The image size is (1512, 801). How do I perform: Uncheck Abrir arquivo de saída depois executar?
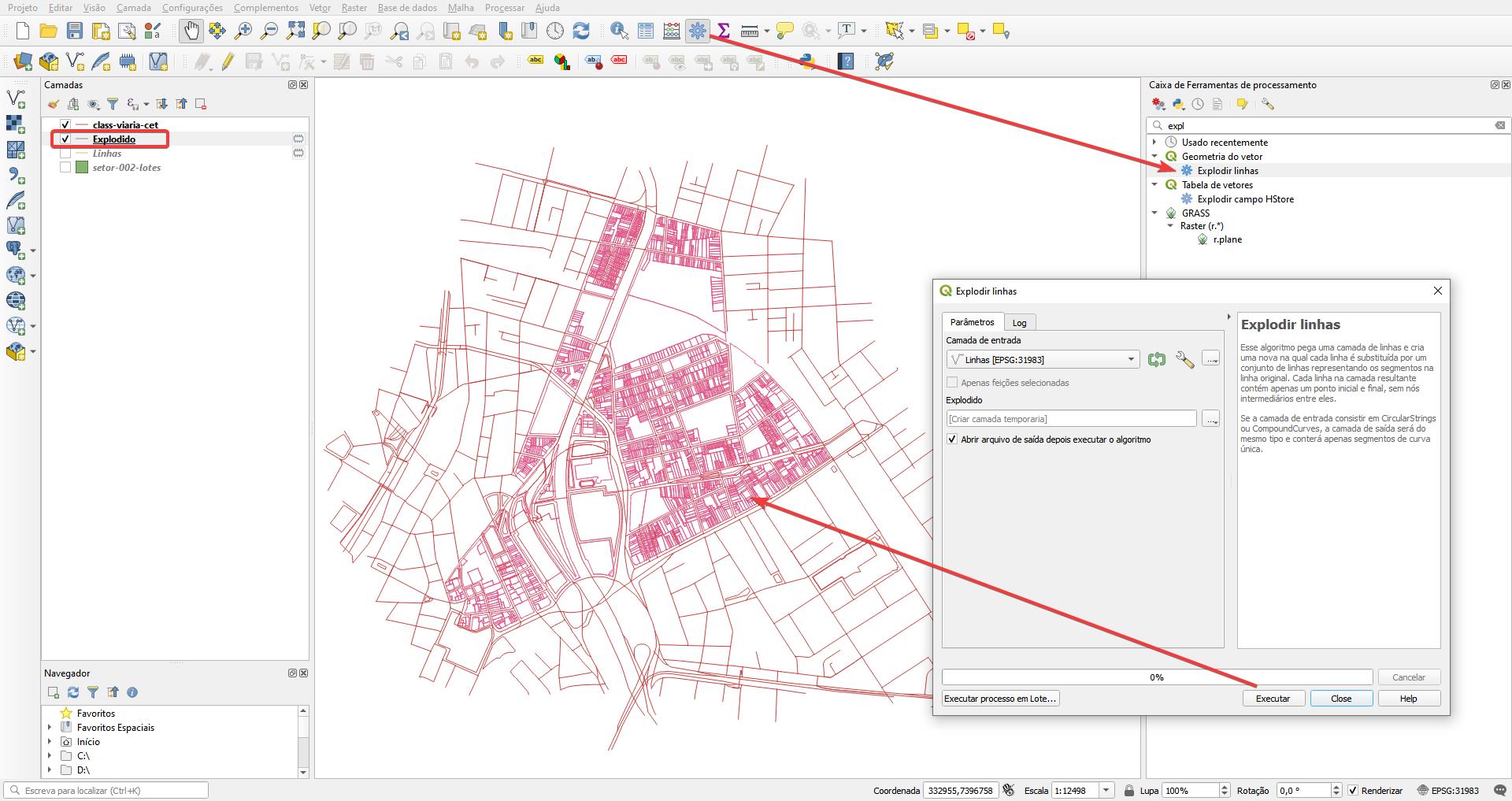click(952, 439)
